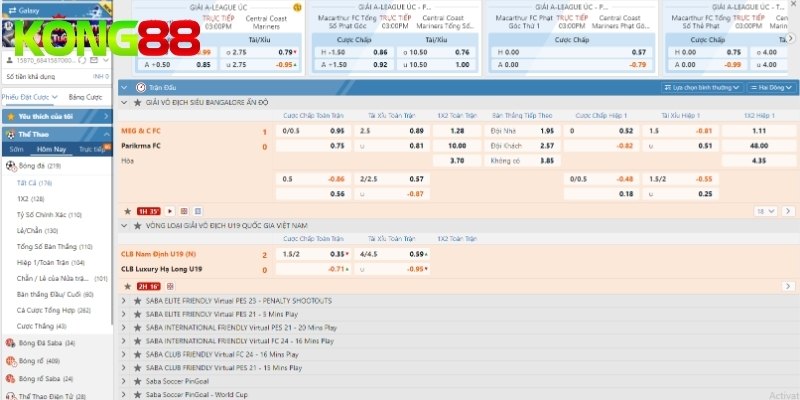Click the 0.95 handicap odds for MEG & C FC

coord(337,131)
